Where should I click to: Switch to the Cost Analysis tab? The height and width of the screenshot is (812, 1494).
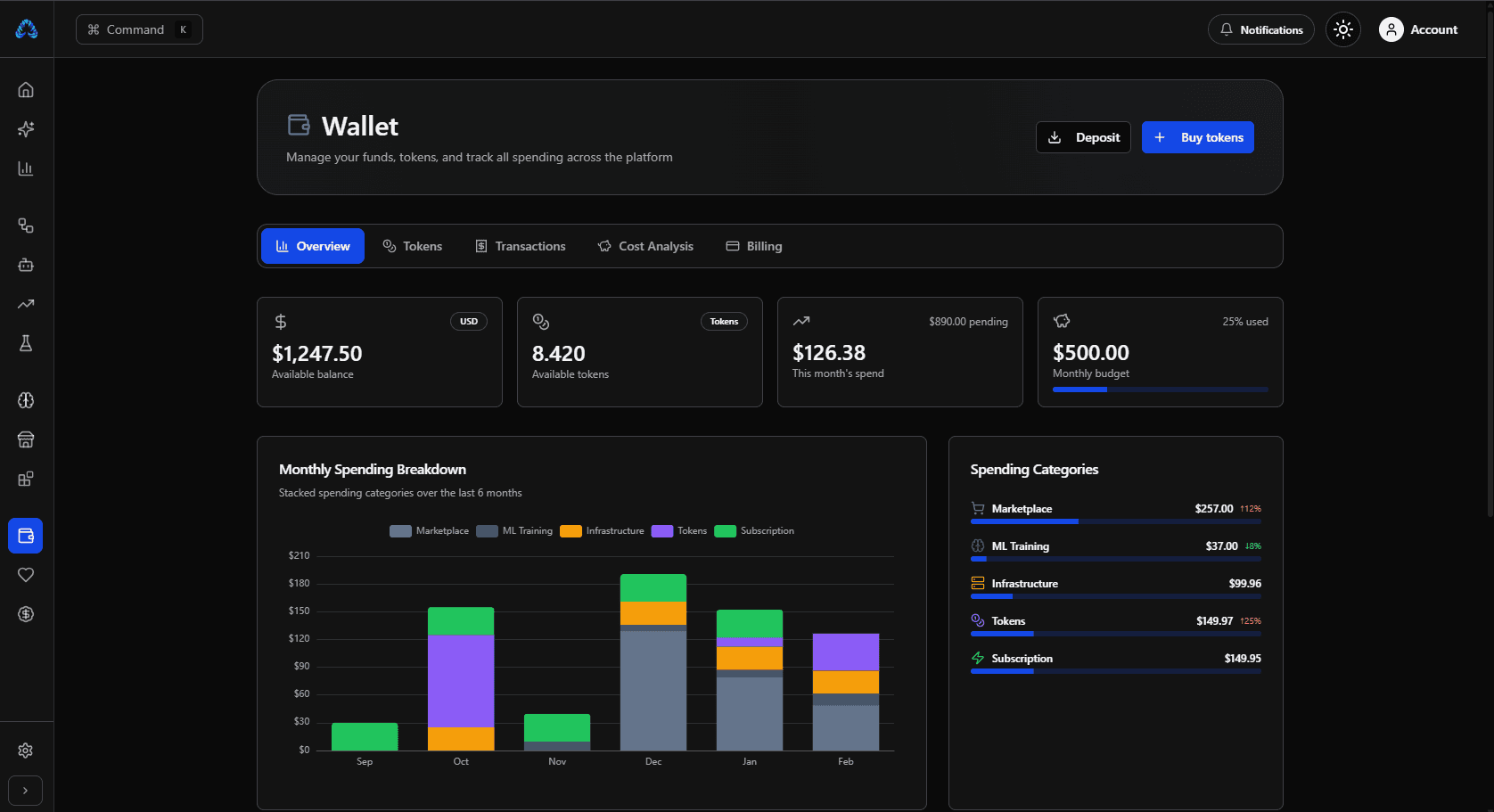(645, 246)
